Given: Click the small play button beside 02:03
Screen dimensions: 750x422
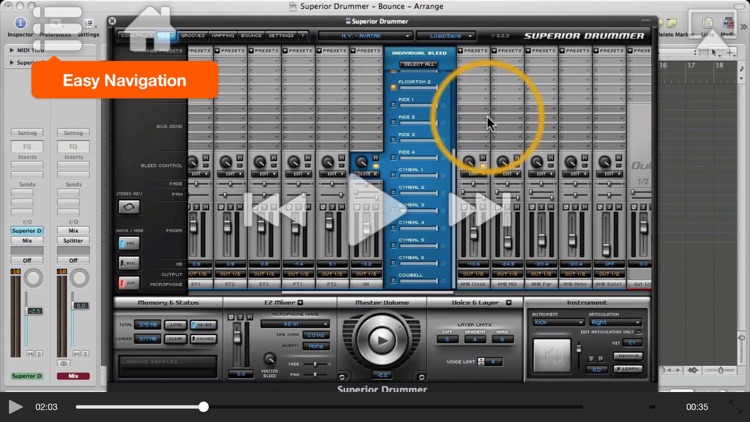Looking at the screenshot, I should pos(16,407).
